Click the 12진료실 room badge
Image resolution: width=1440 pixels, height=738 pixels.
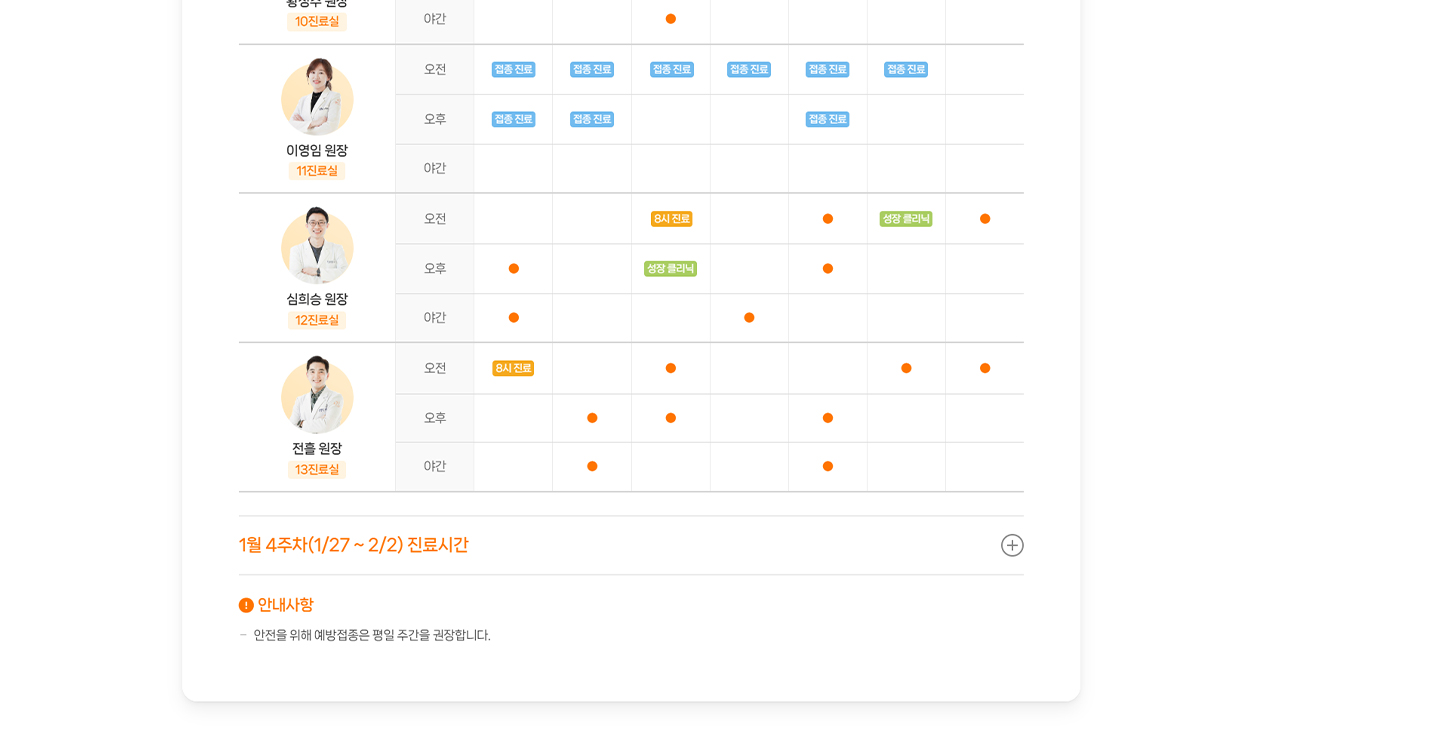(x=317, y=320)
